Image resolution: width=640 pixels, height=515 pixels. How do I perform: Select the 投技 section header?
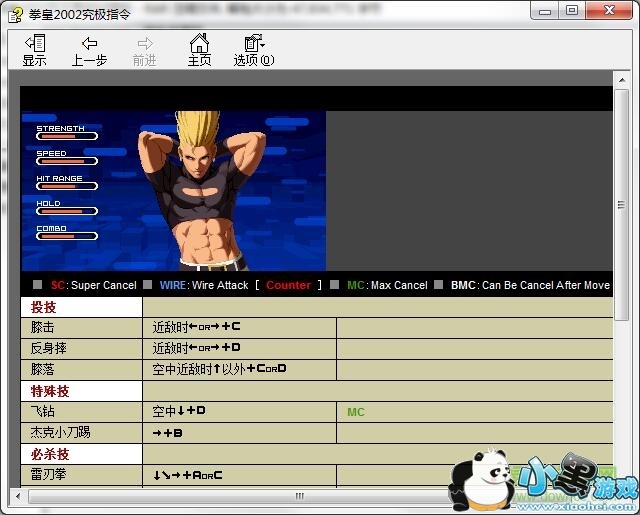(x=81, y=307)
